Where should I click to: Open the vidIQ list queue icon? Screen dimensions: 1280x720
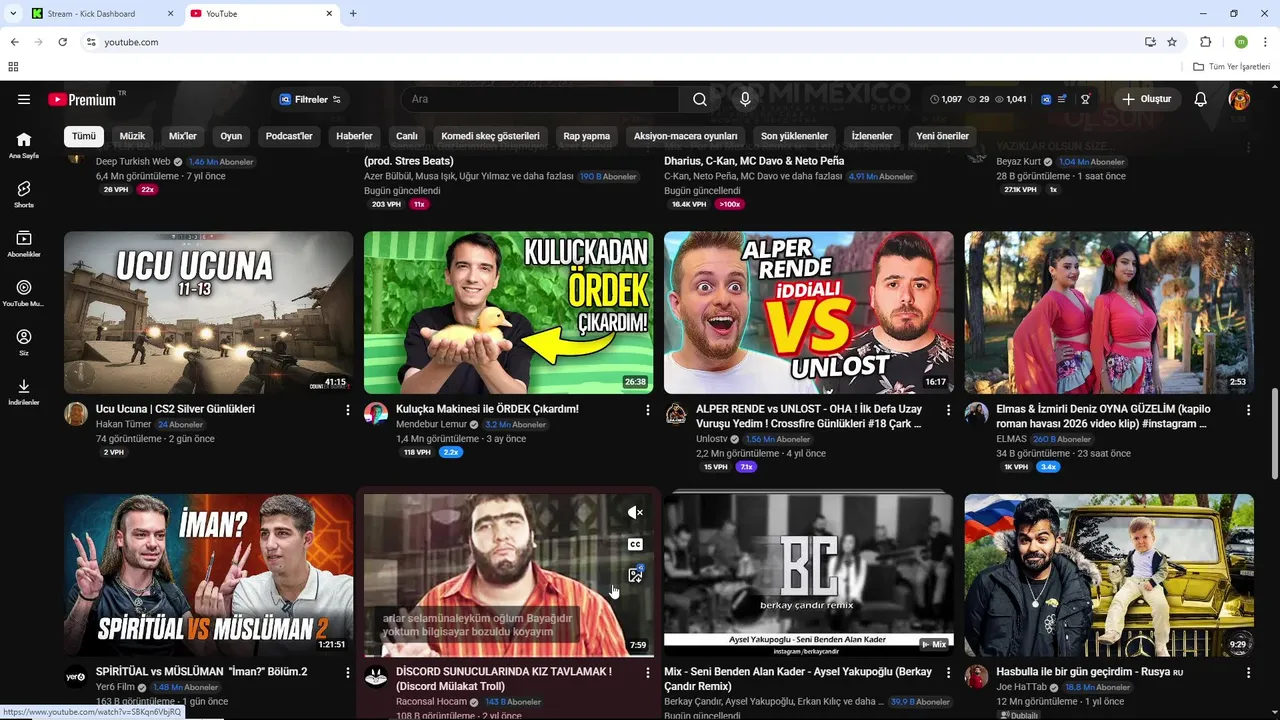coord(1062,99)
